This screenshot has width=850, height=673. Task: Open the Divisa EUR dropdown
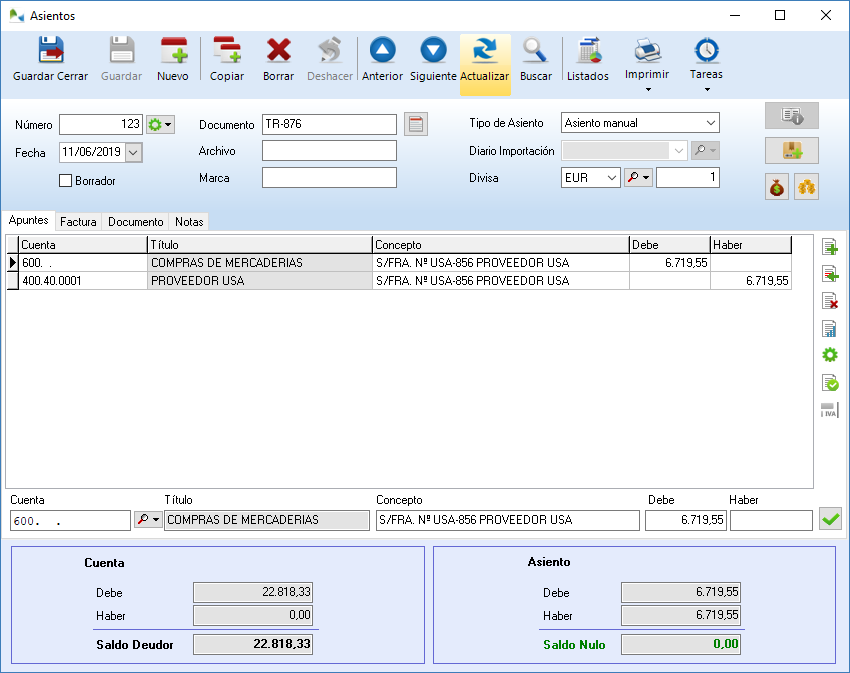(x=611, y=178)
